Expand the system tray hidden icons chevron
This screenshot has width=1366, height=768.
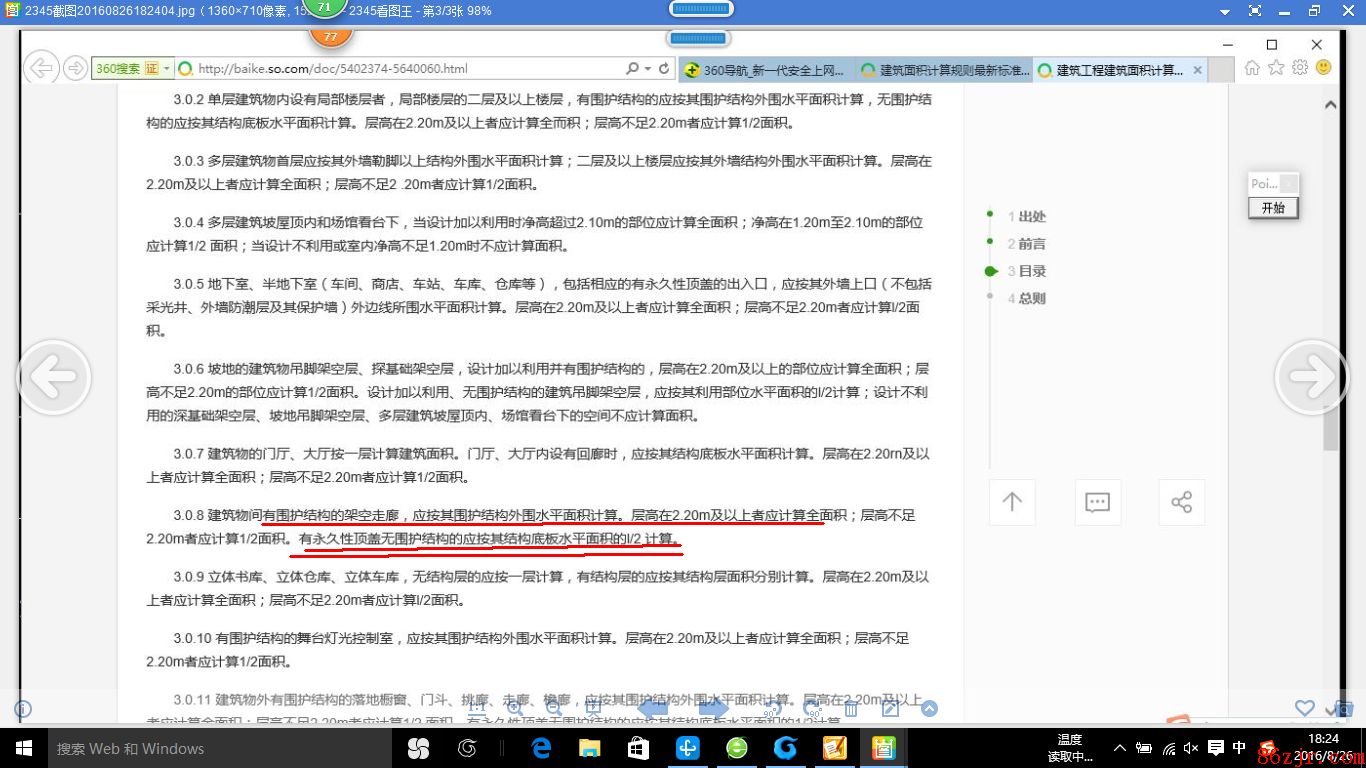(x=1119, y=748)
